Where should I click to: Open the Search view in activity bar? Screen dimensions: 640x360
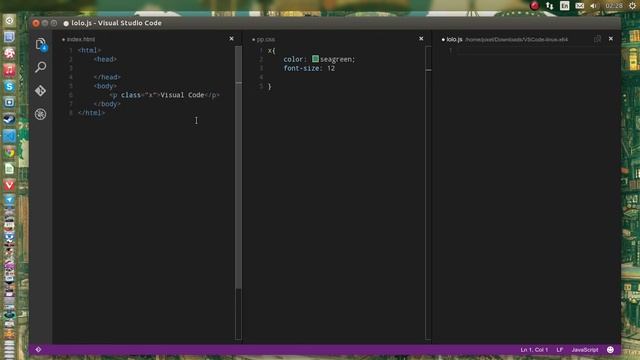click(40, 67)
